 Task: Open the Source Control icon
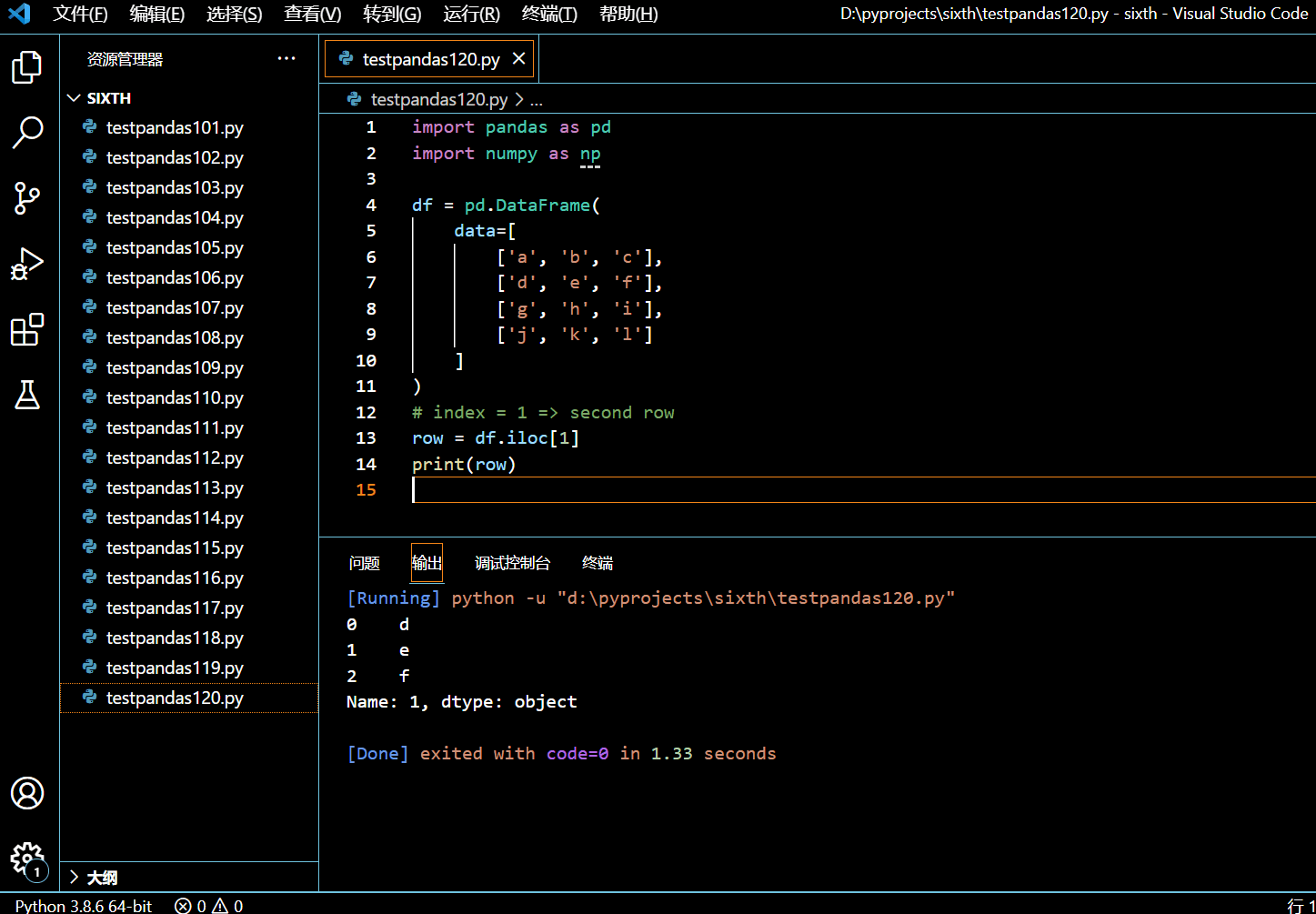[27, 197]
